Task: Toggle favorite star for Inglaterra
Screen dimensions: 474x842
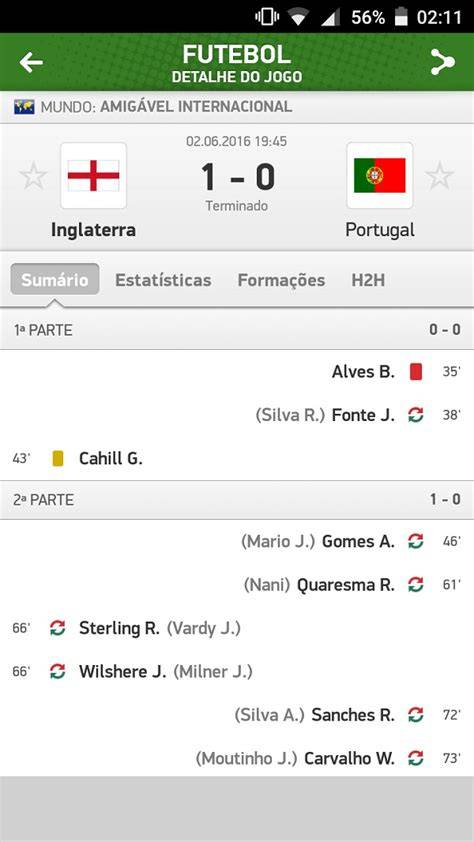Action: (x=33, y=176)
